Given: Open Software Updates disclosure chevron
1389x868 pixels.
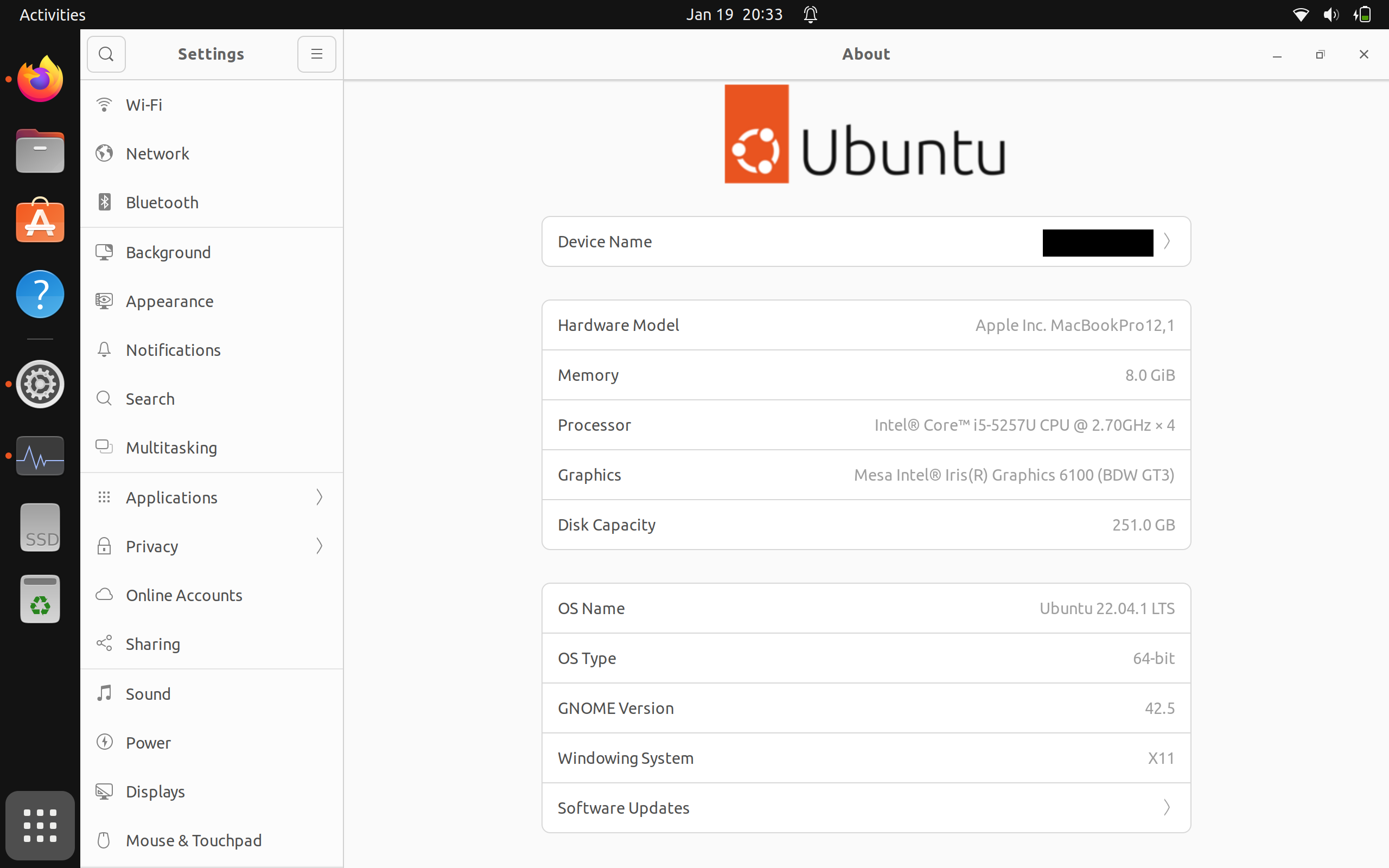Looking at the screenshot, I should pyautogui.click(x=1167, y=808).
